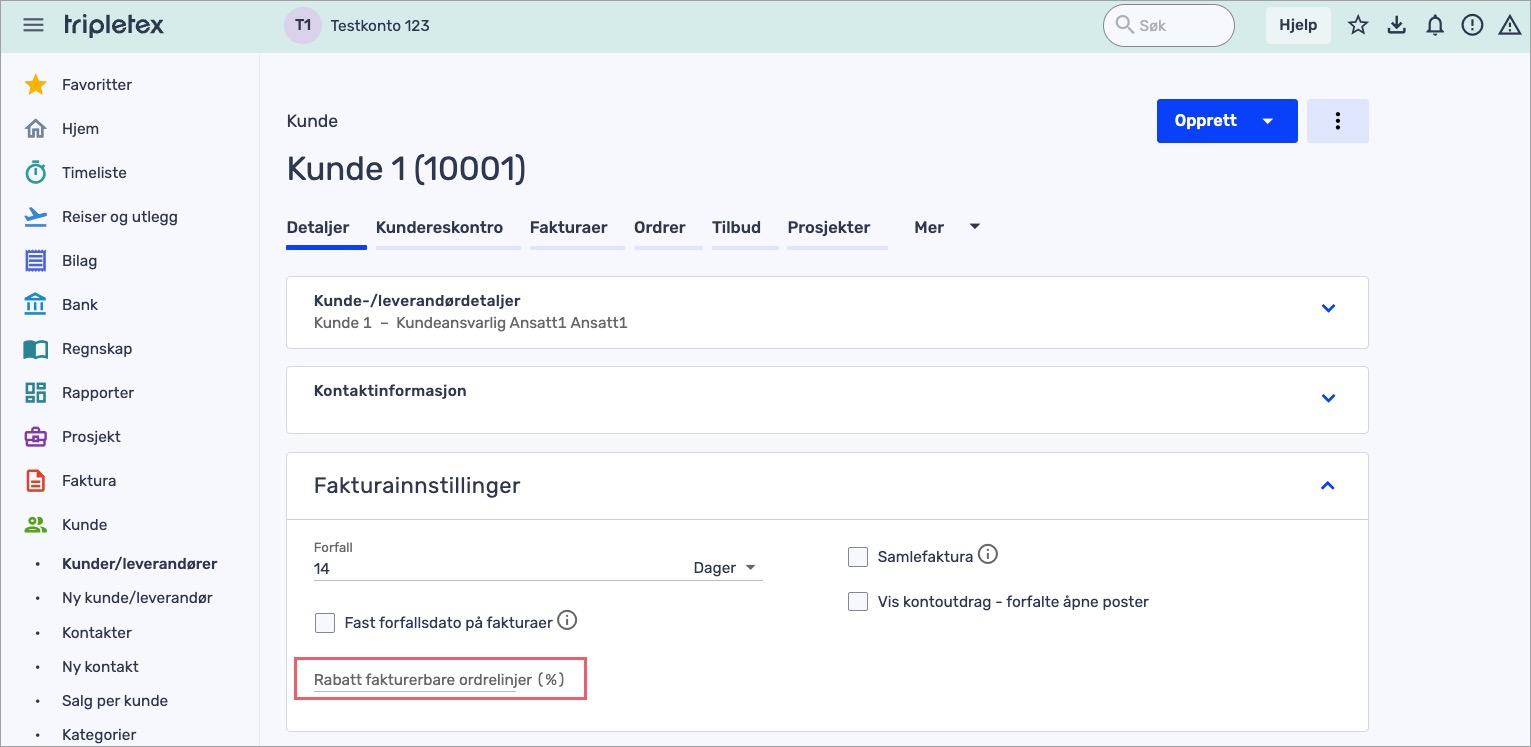Open the Mer tab dropdown

click(x=947, y=228)
